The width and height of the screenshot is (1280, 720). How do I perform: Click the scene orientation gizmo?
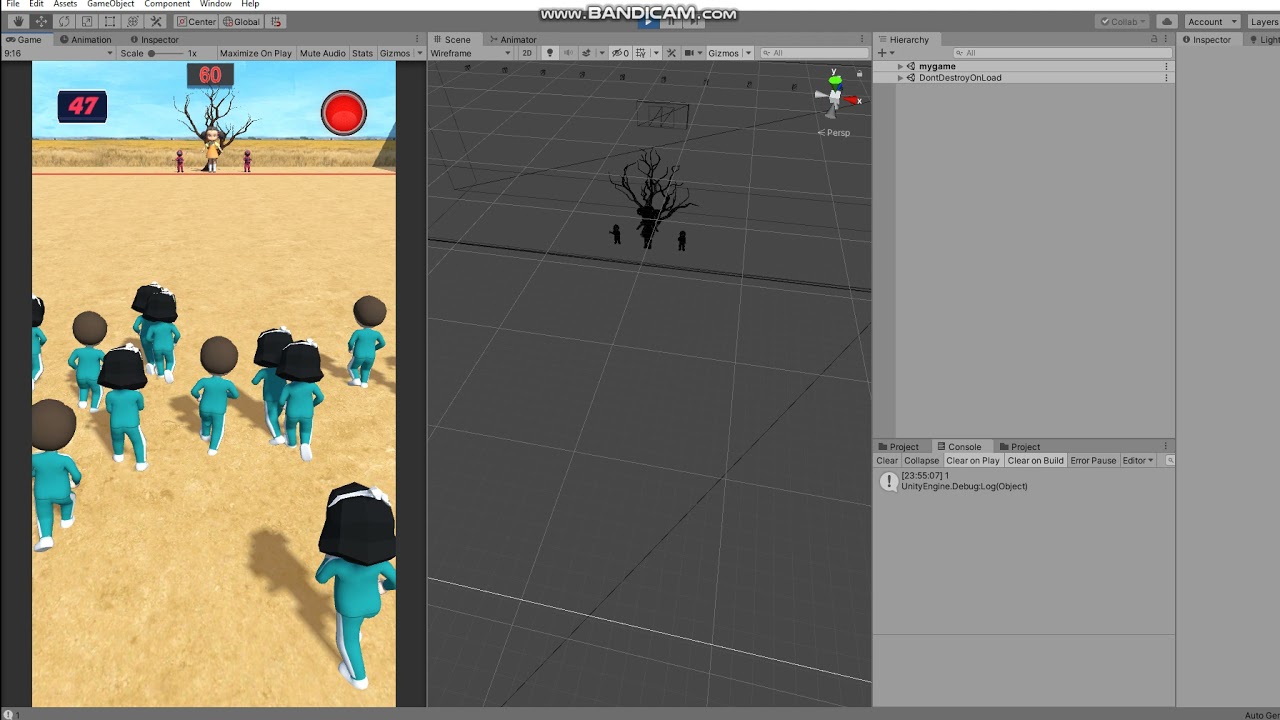coord(835,97)
